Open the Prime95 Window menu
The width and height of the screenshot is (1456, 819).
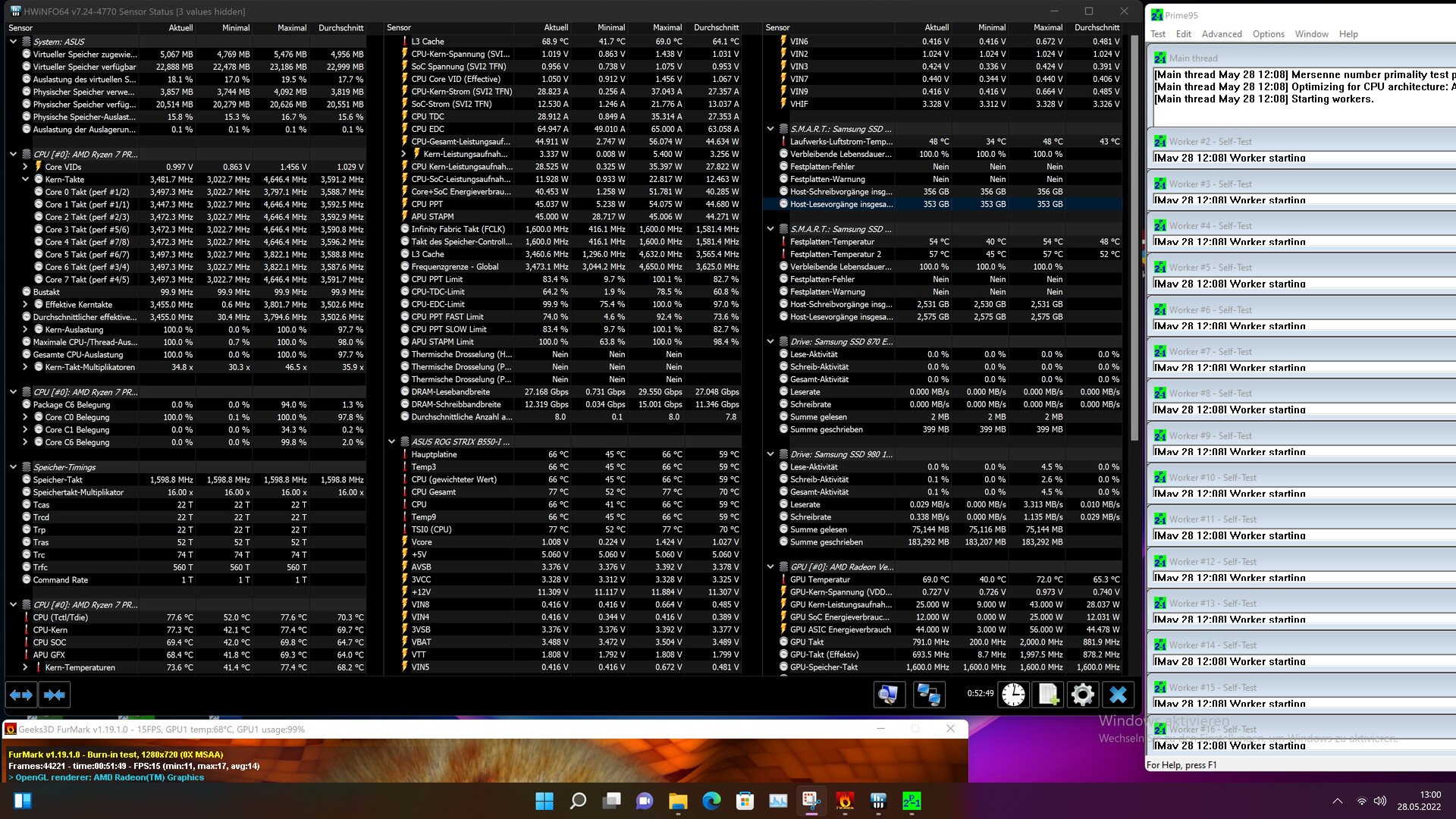pos(1311,34)
